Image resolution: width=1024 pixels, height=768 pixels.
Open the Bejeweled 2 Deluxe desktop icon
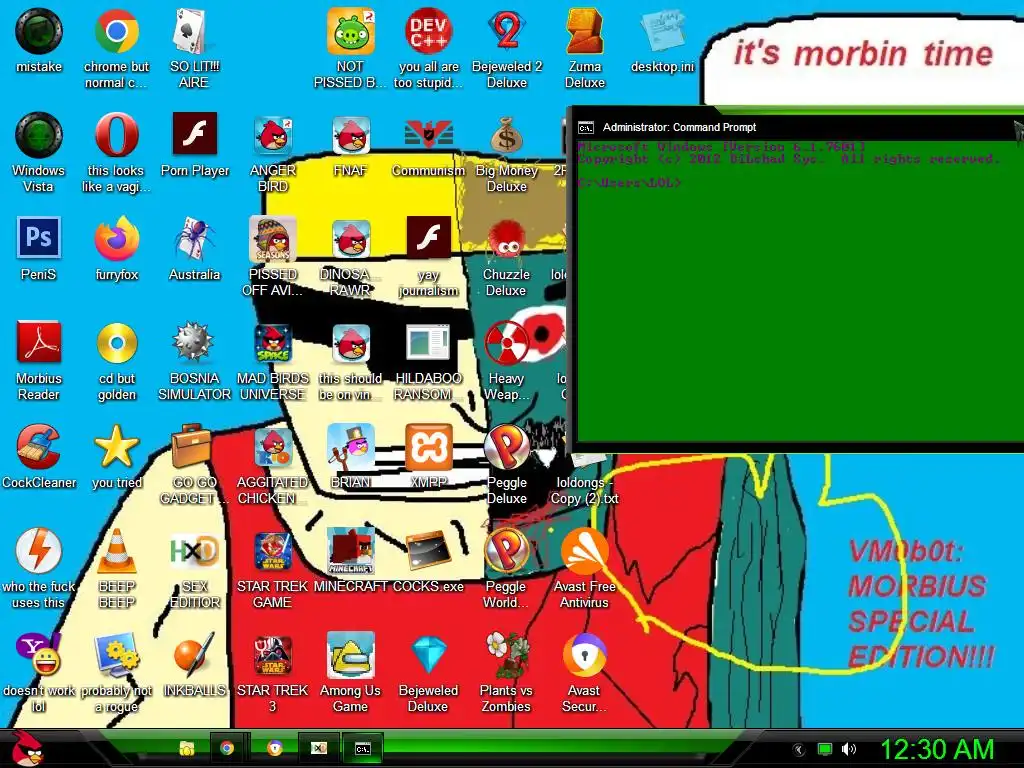click(x=507, y=31)
